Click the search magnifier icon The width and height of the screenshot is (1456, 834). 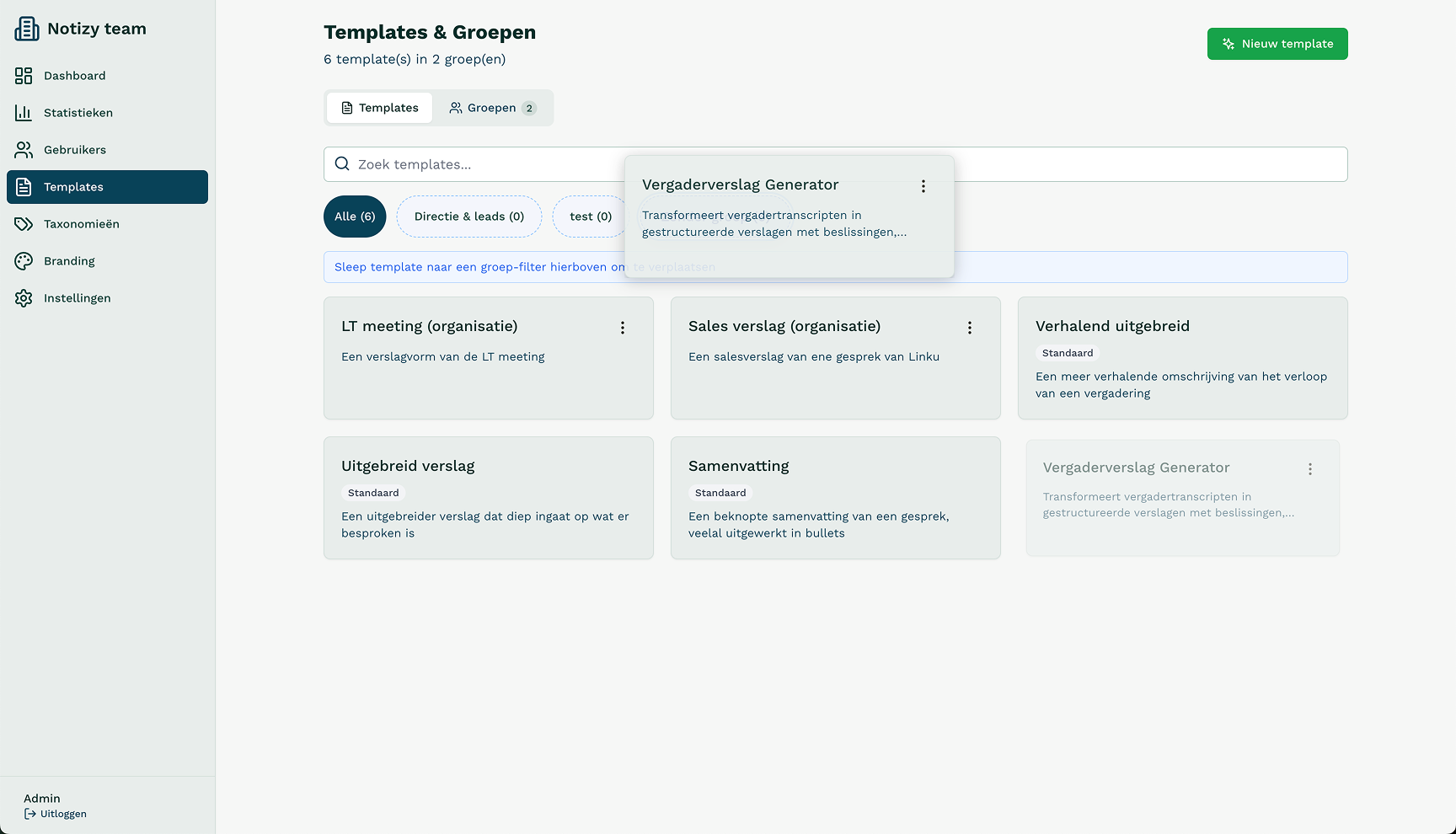click(x=342, y=164)
